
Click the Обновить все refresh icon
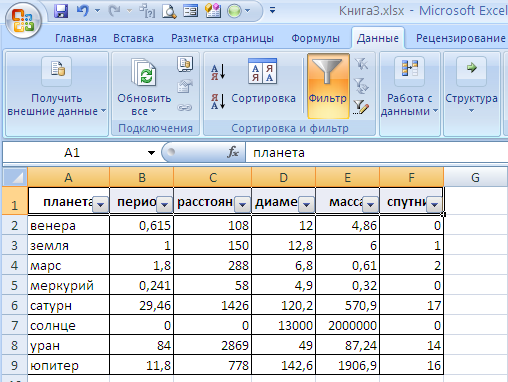144,72
